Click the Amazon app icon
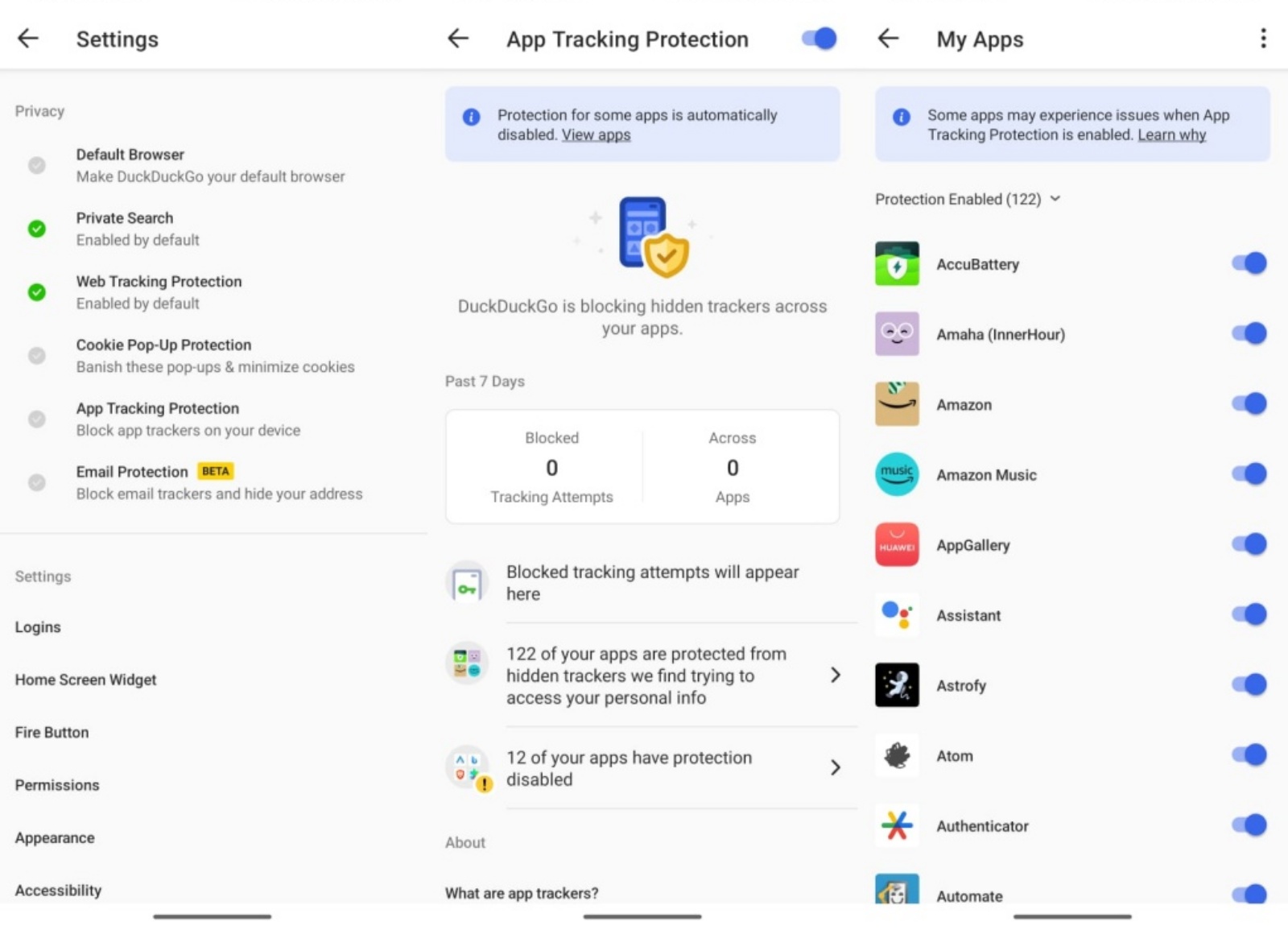1288x930 pixels. pyautogui.click(x=896, y=404)
